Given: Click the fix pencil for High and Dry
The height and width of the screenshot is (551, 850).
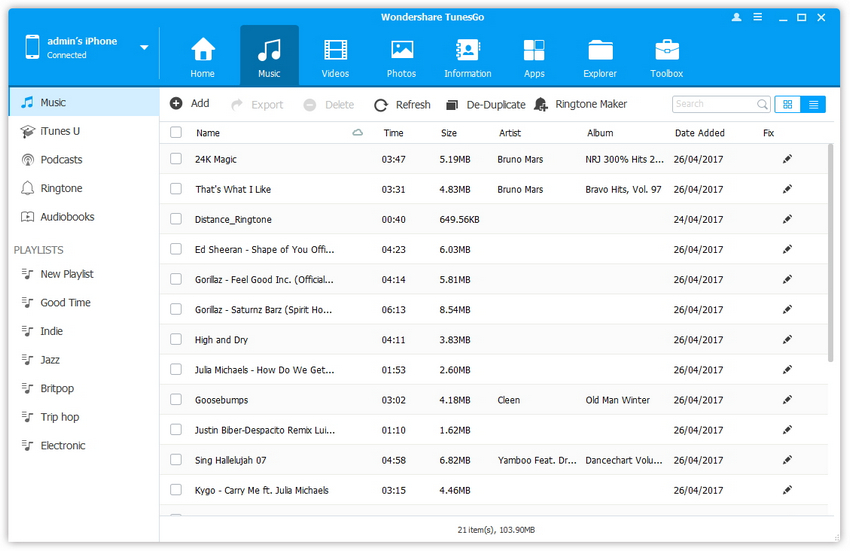Looking at the screenshot, I should 787,339.
